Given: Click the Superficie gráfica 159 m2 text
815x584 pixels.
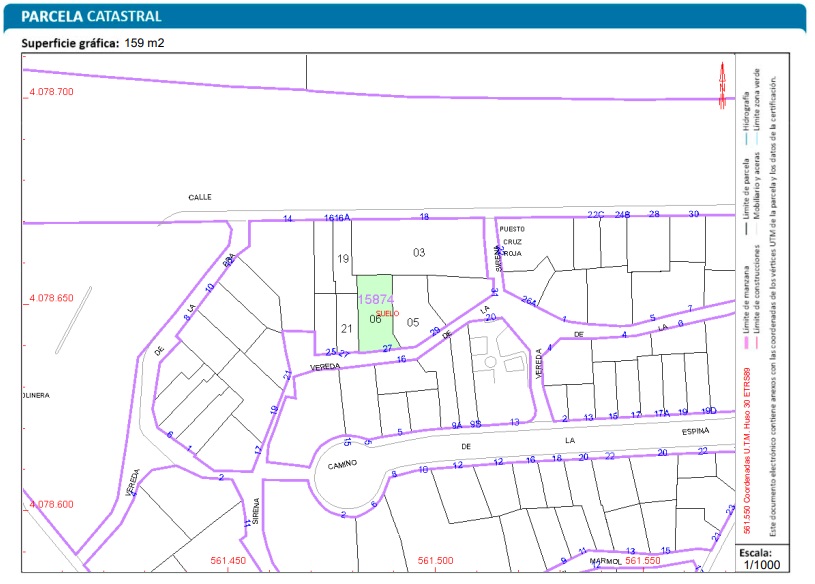Looking at the screenshot, I should [92, 43].
